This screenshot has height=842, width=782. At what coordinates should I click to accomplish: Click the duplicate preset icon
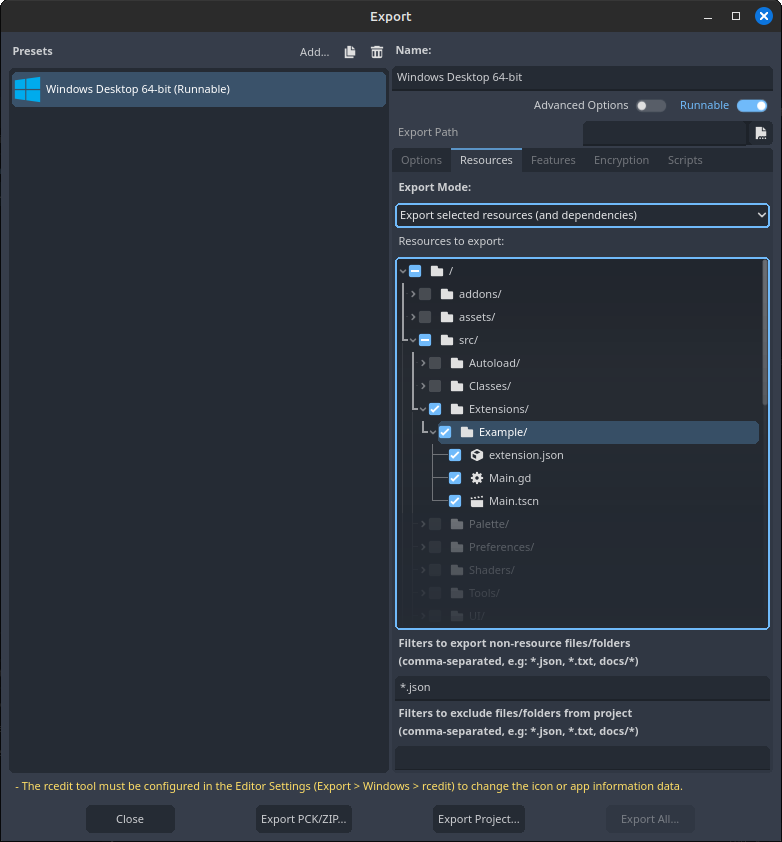click(x=350, y=52)
